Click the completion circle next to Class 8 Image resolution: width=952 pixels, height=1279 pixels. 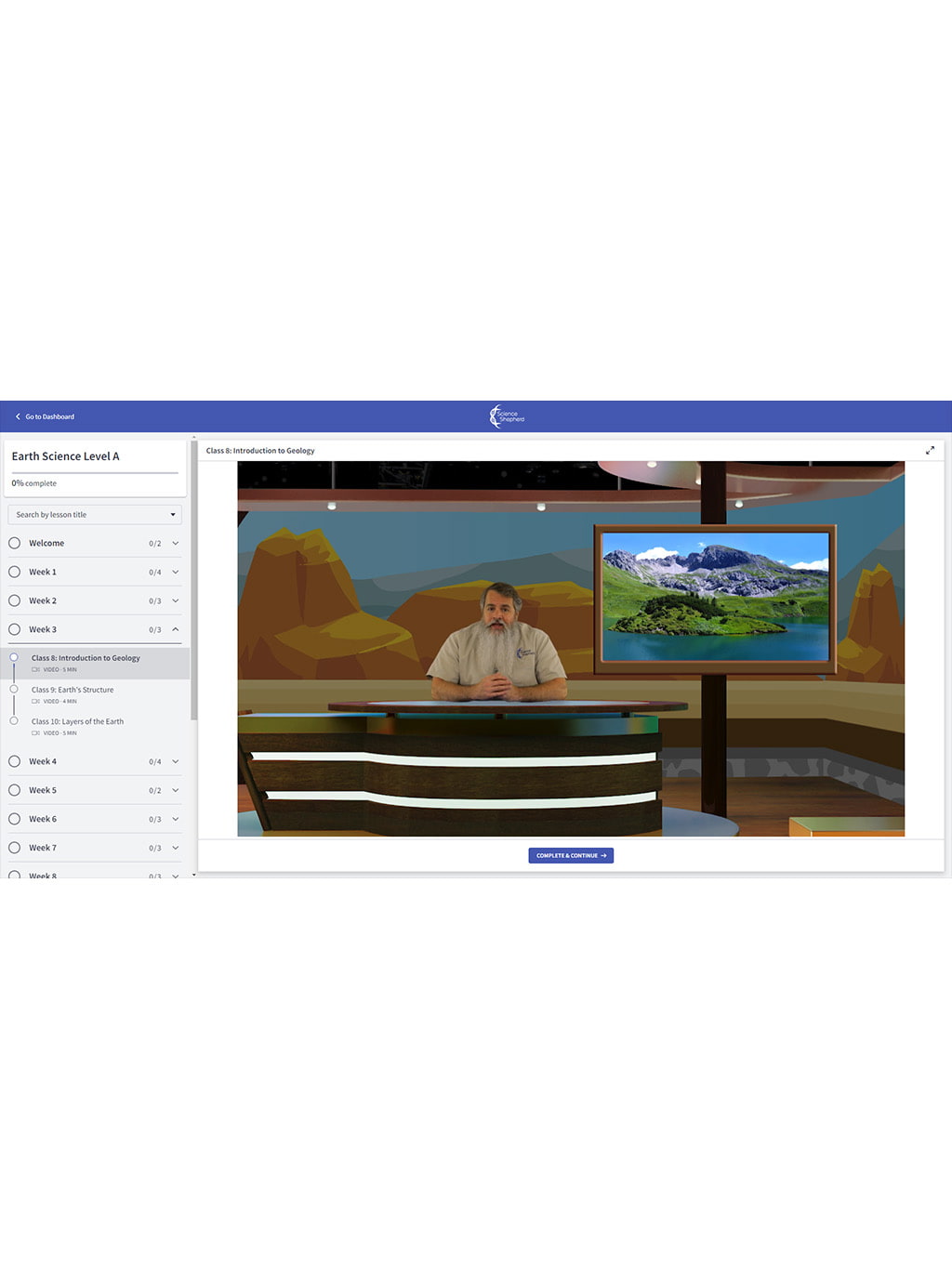point(14,656)
